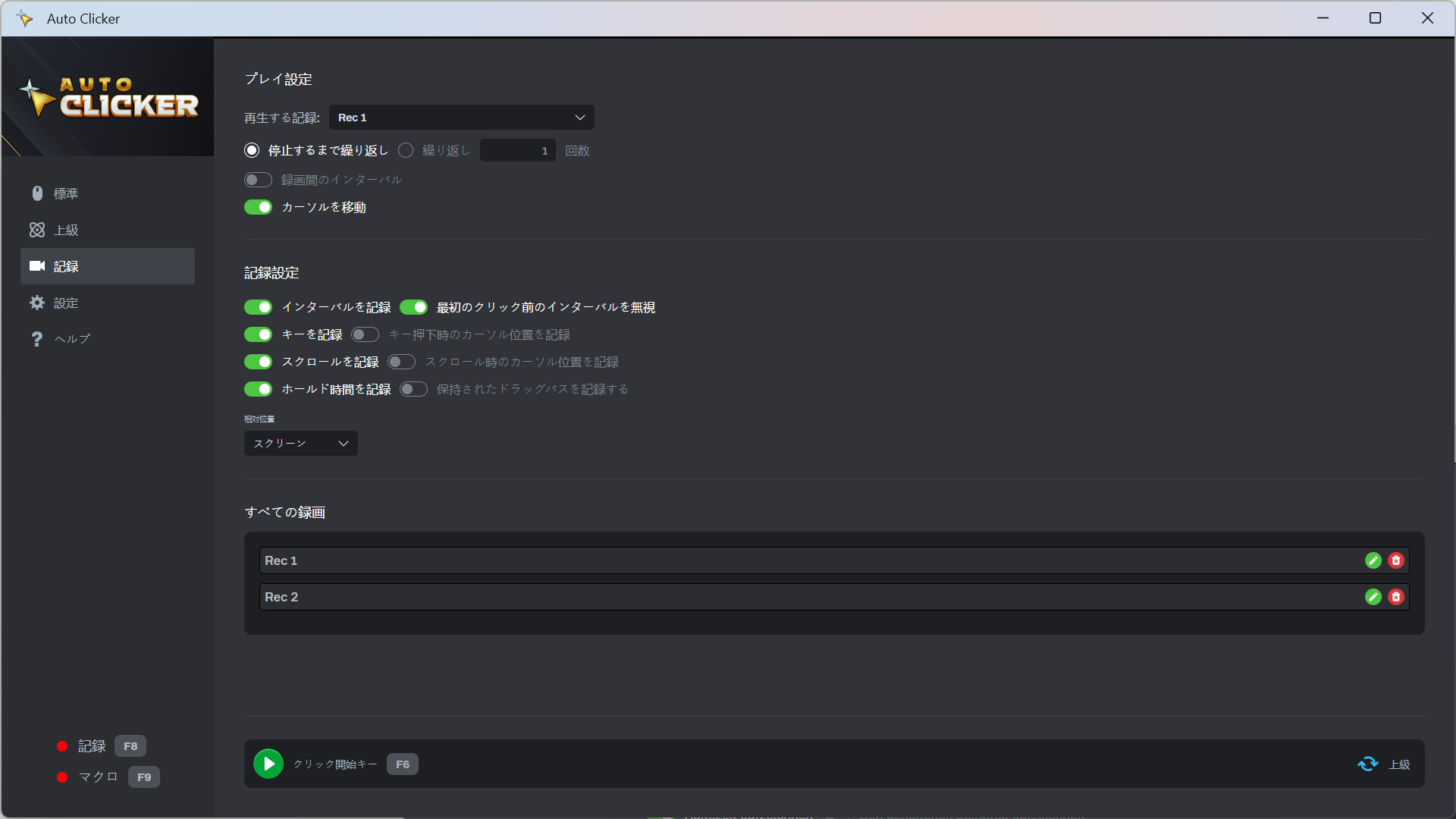Open the 再生する記録 Rec 1 dropdown

(x=461, y=118)
